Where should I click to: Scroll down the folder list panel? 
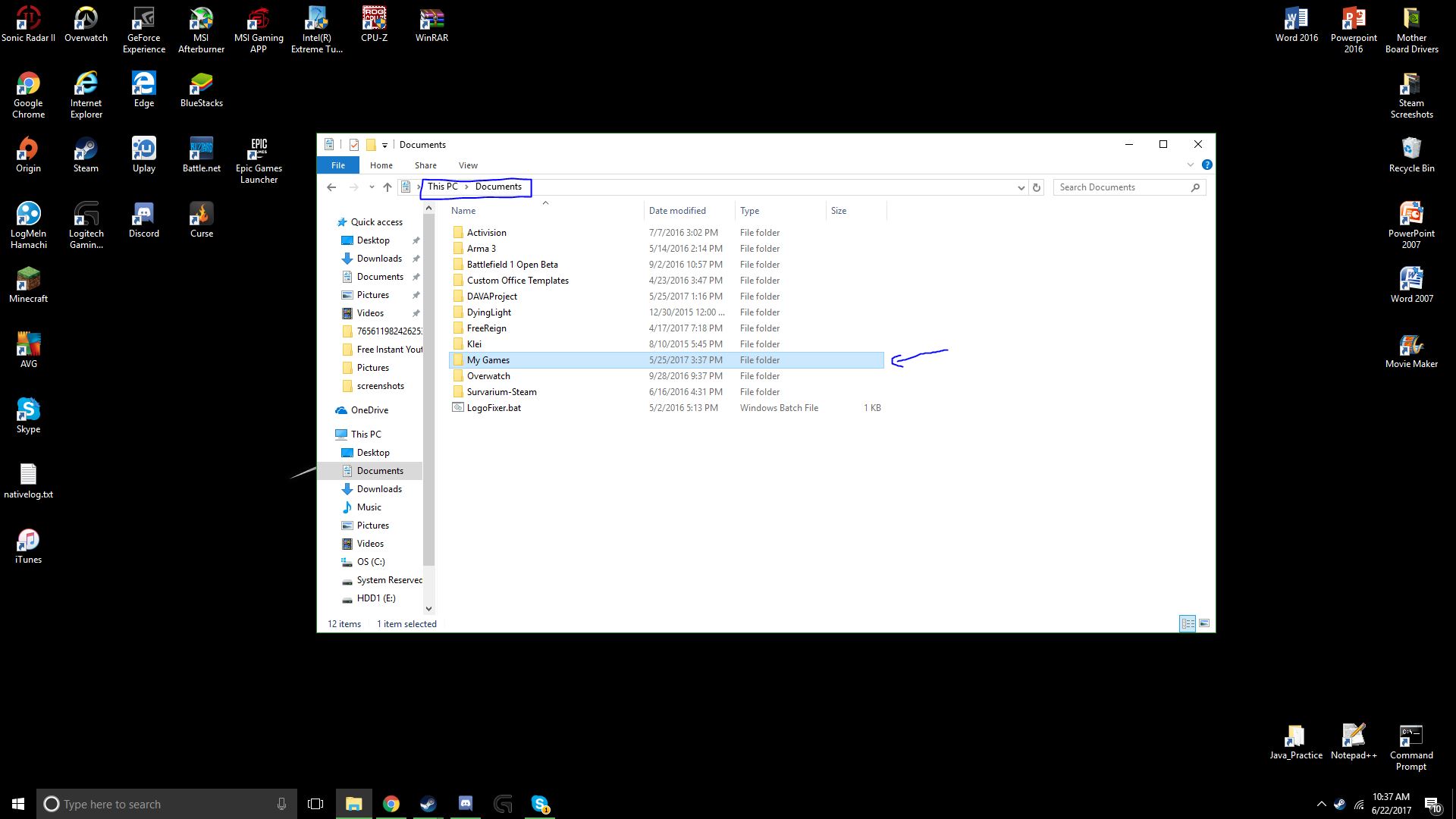pos(429,608)
